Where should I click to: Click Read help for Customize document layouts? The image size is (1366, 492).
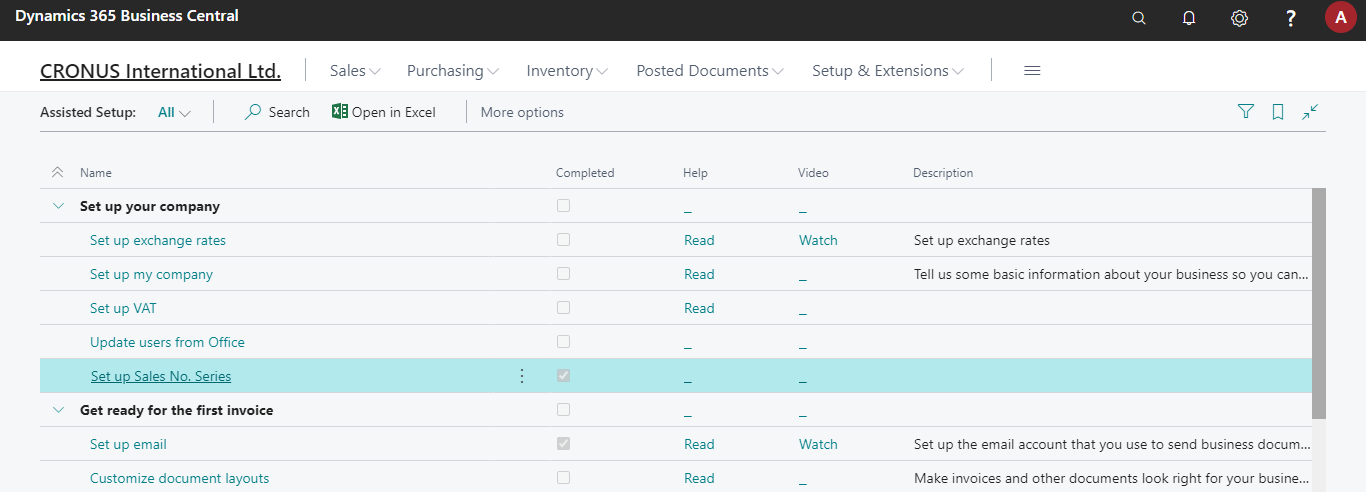pos(699,478)
